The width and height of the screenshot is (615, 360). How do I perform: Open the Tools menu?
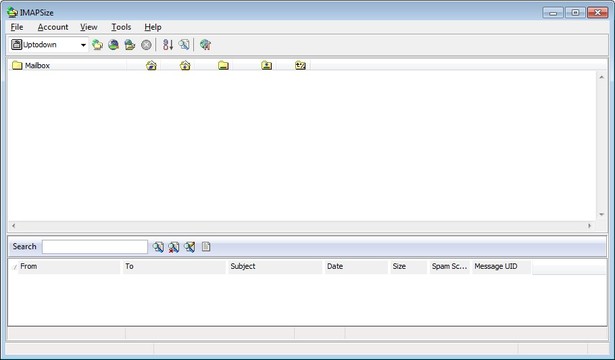tap(121, 27)
